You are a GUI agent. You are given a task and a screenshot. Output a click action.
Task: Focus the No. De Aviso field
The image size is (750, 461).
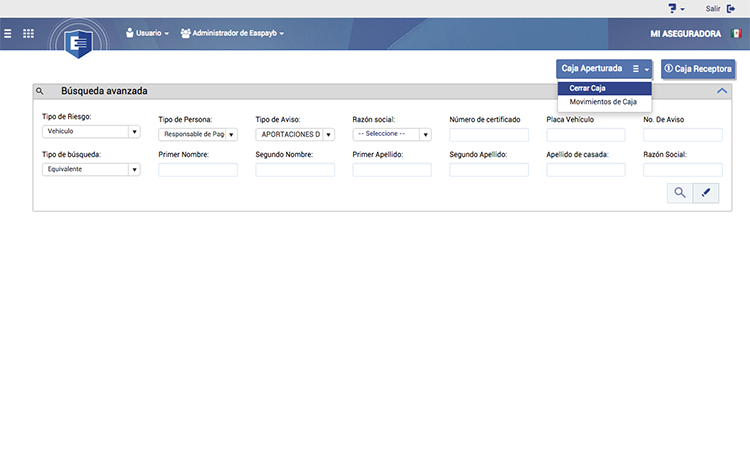tap(683, 135)
